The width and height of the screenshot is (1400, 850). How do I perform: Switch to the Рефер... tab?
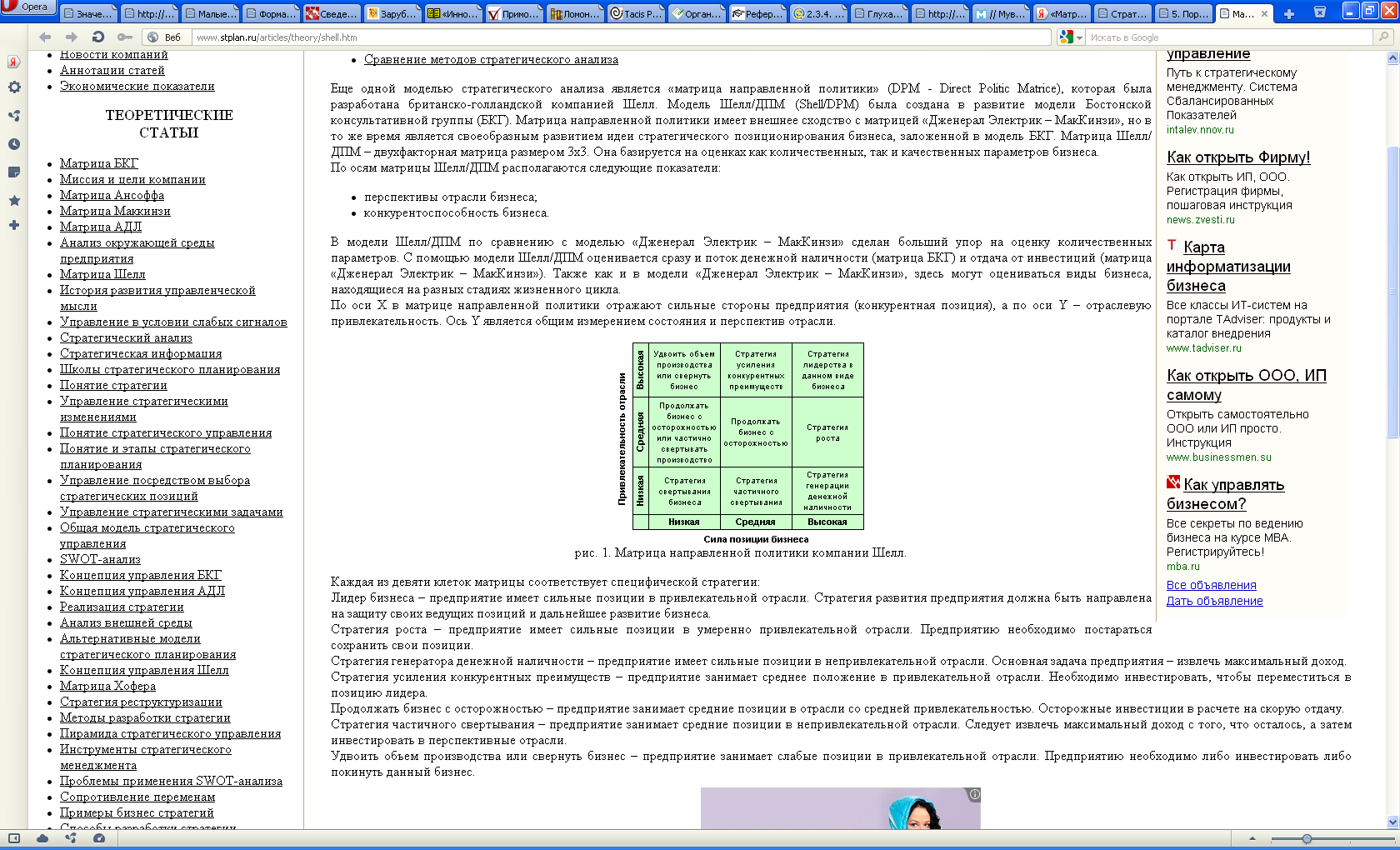(757, 13)
